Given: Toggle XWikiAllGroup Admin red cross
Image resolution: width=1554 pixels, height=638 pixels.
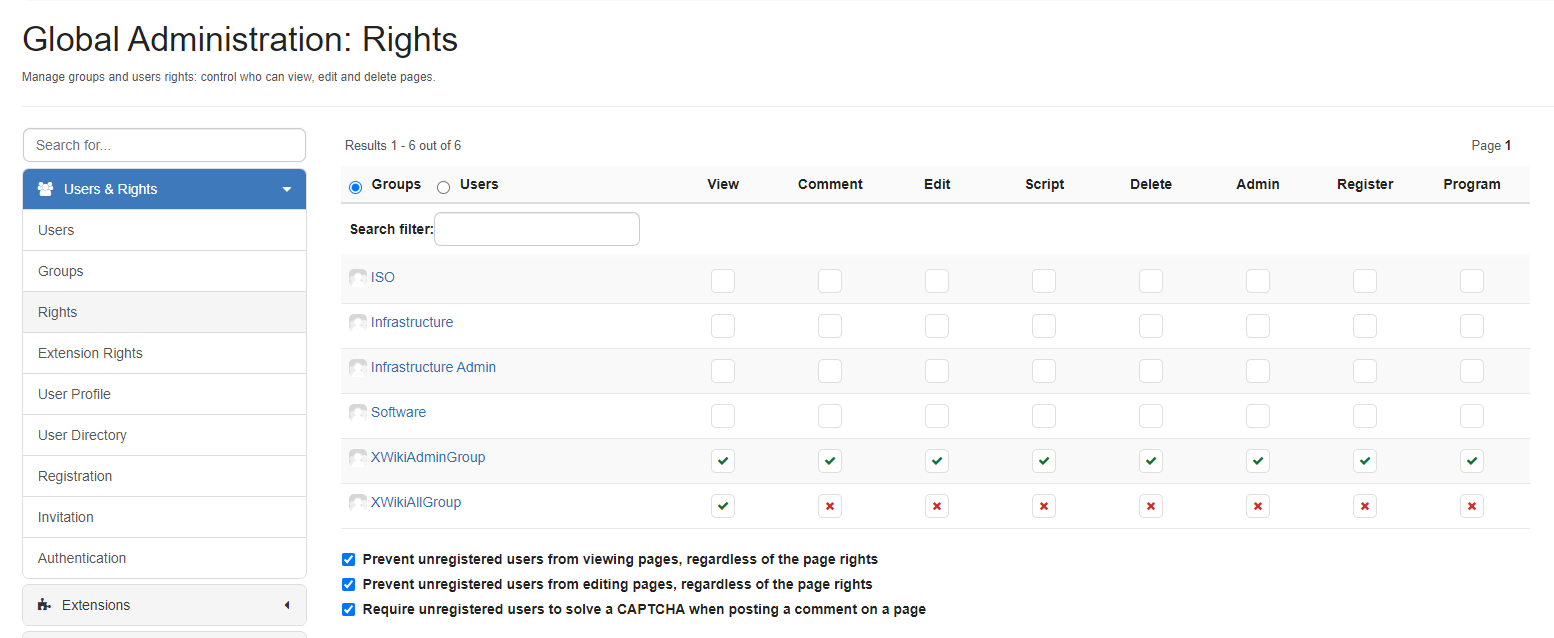Looking at the screenshot, I should (1258, 506).
